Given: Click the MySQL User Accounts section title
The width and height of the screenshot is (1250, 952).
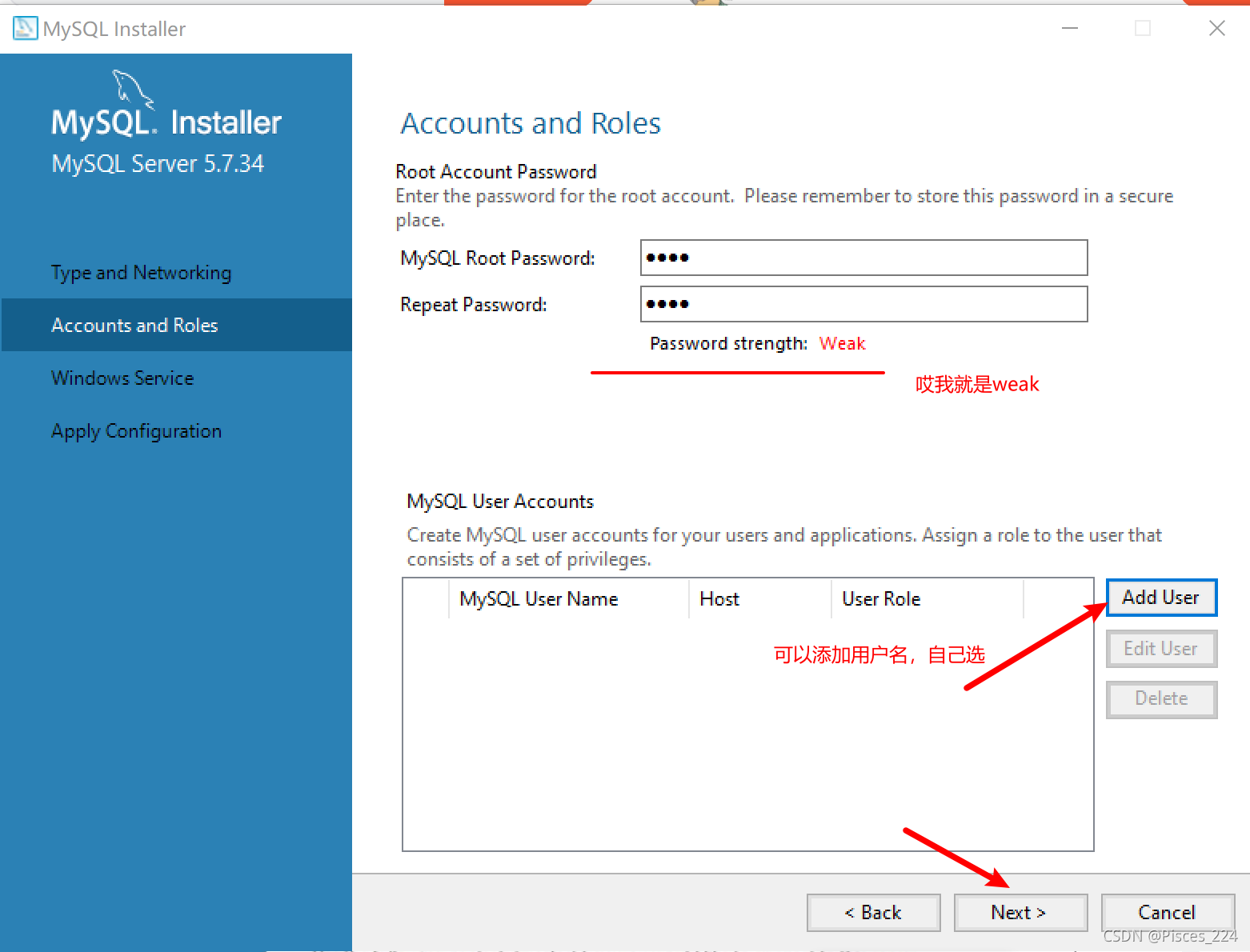Looking at the screenshot, I should tap(500, 502).
